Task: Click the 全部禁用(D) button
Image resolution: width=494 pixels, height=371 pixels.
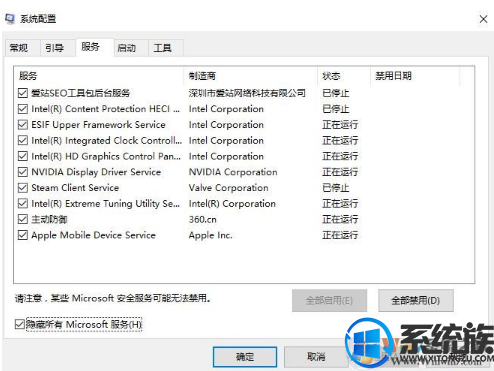Action: point(416,301)
